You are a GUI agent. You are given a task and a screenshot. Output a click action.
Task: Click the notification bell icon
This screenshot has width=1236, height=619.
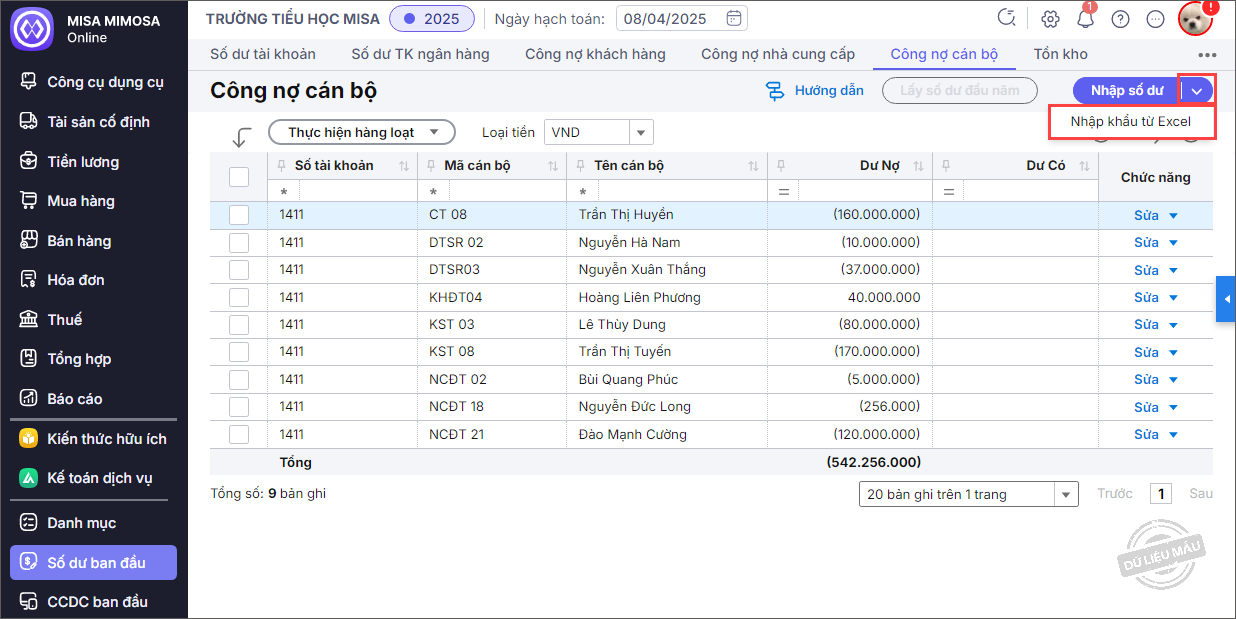click(1086, 19)
